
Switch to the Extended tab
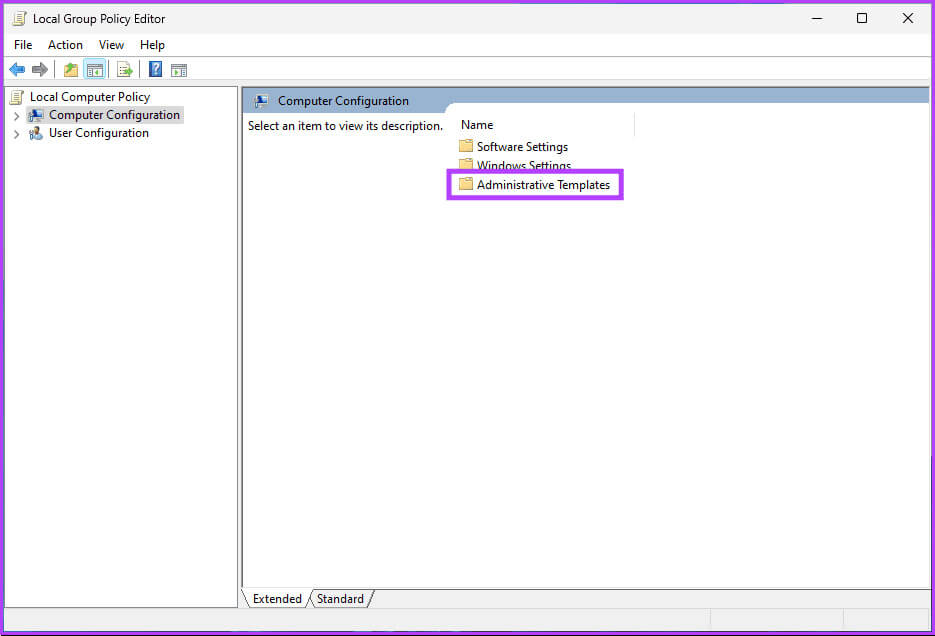point(277,598)
